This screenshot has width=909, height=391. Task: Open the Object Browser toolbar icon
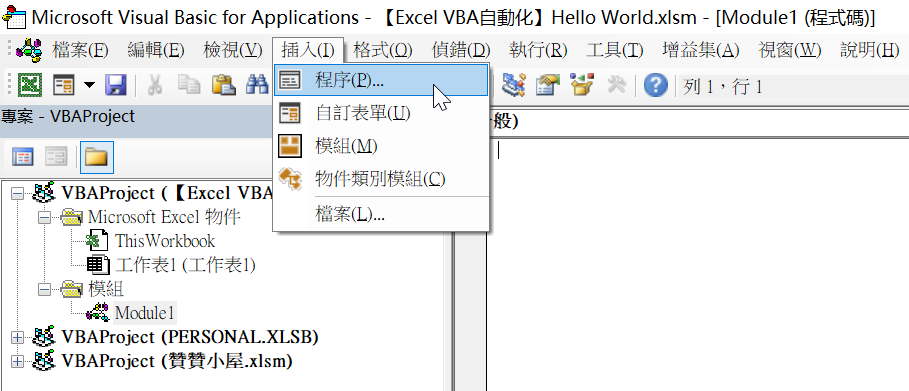[x=582, y=85]
